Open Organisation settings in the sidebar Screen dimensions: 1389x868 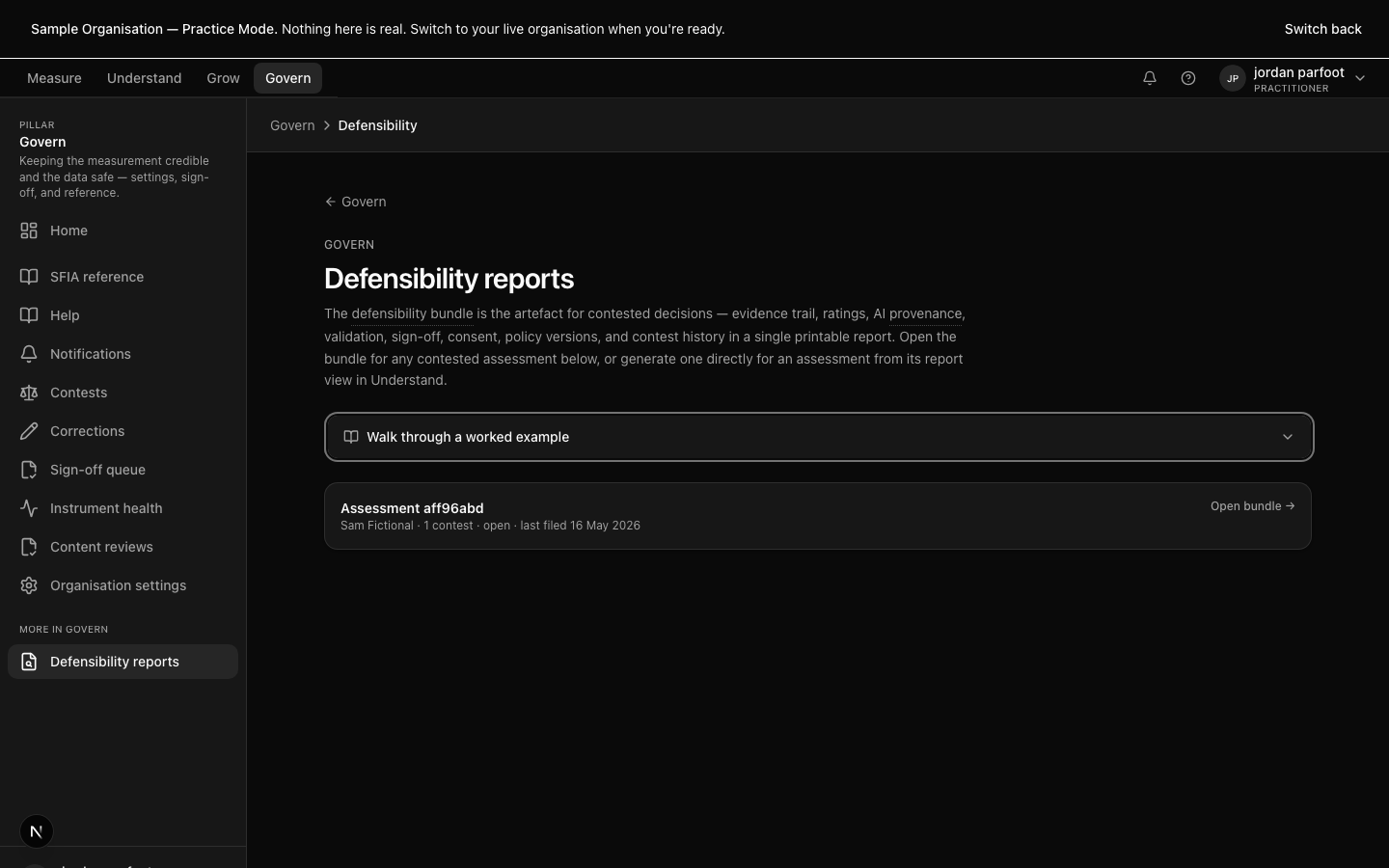123,585
